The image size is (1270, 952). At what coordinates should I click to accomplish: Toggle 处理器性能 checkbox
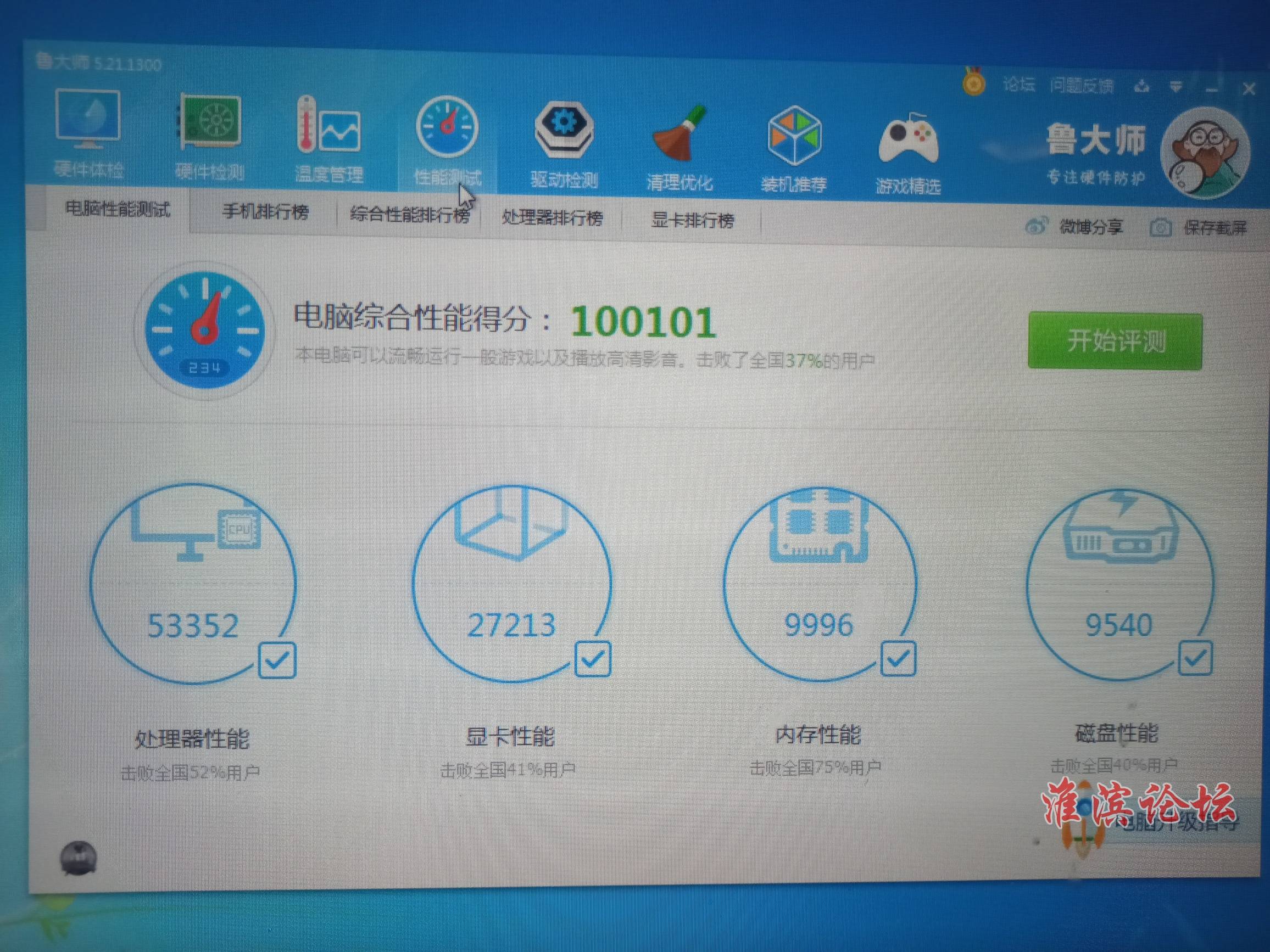point(277,660)
